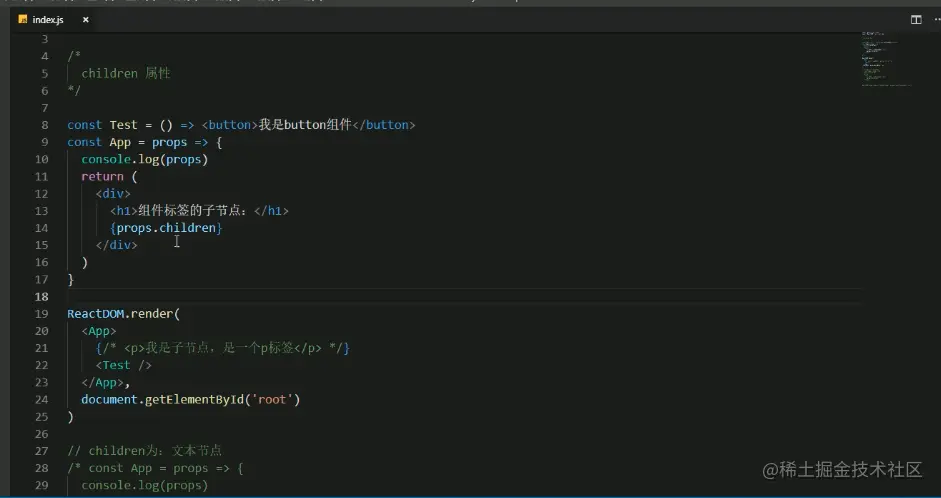The width and height of the screenshot is (941, 498).
Task: Click line number 18 in the gutter
Action: [41, 296]
